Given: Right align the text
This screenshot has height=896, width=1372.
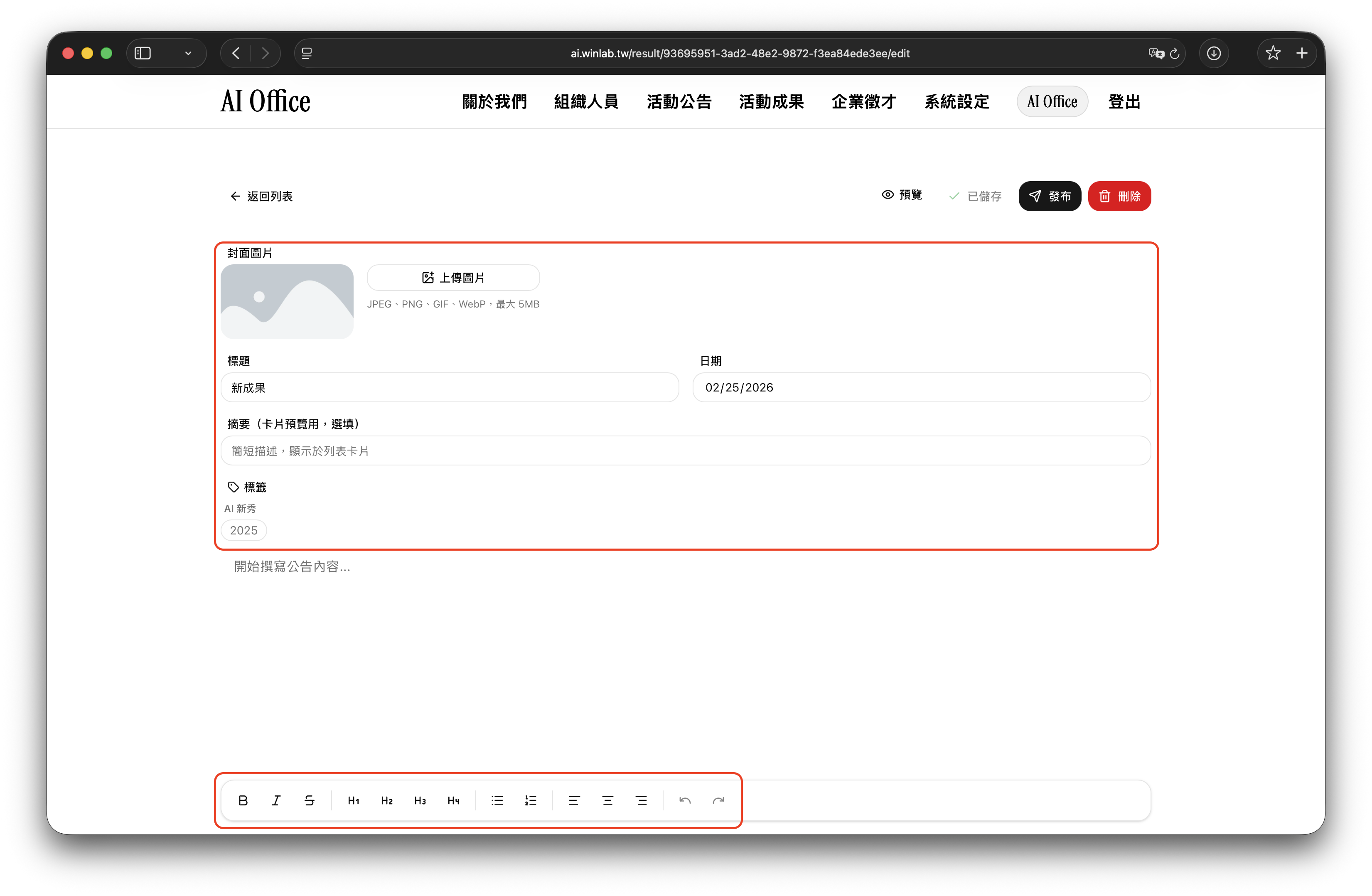Looking at the screenshot, I should (641, 800).
